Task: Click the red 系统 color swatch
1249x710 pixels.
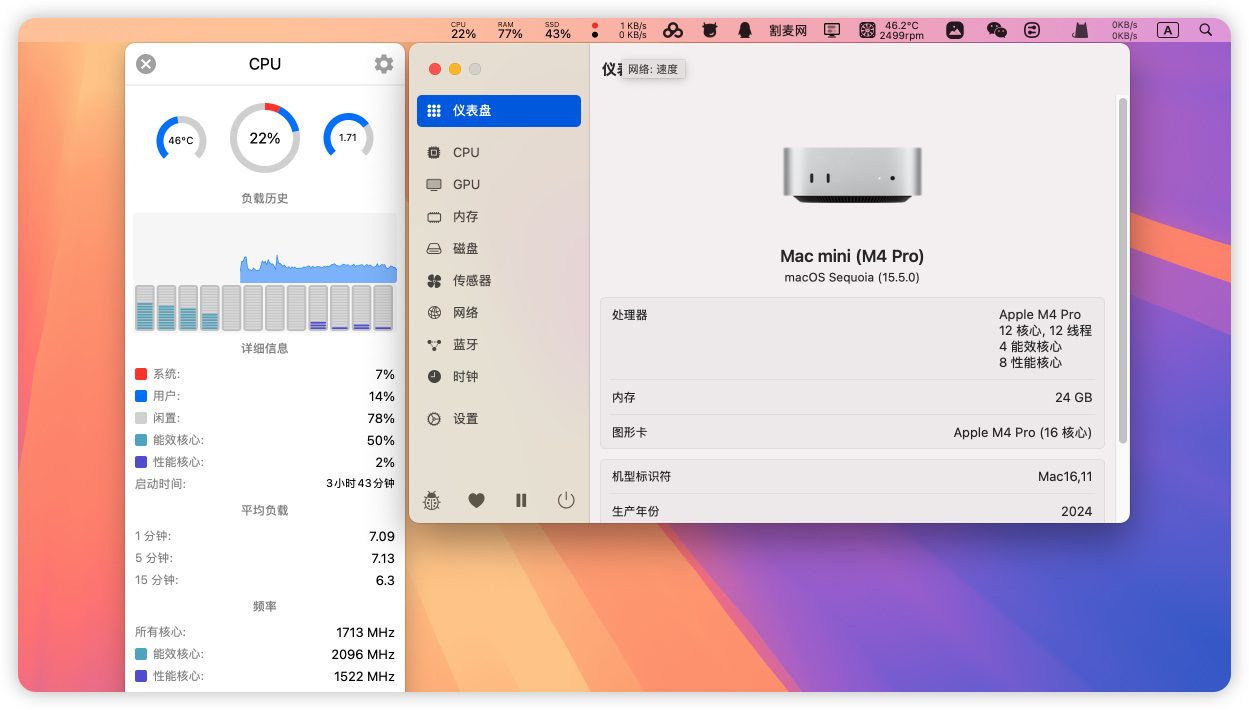Action: (141, 374)
